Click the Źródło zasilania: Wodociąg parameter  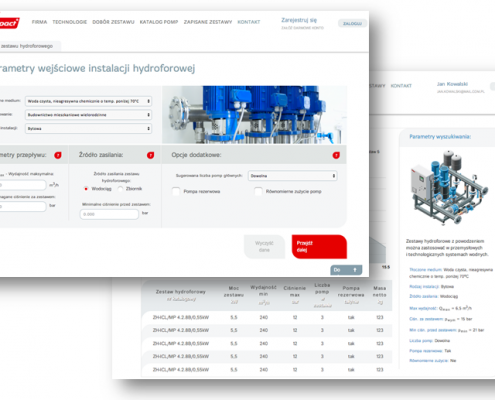point(434,296)
